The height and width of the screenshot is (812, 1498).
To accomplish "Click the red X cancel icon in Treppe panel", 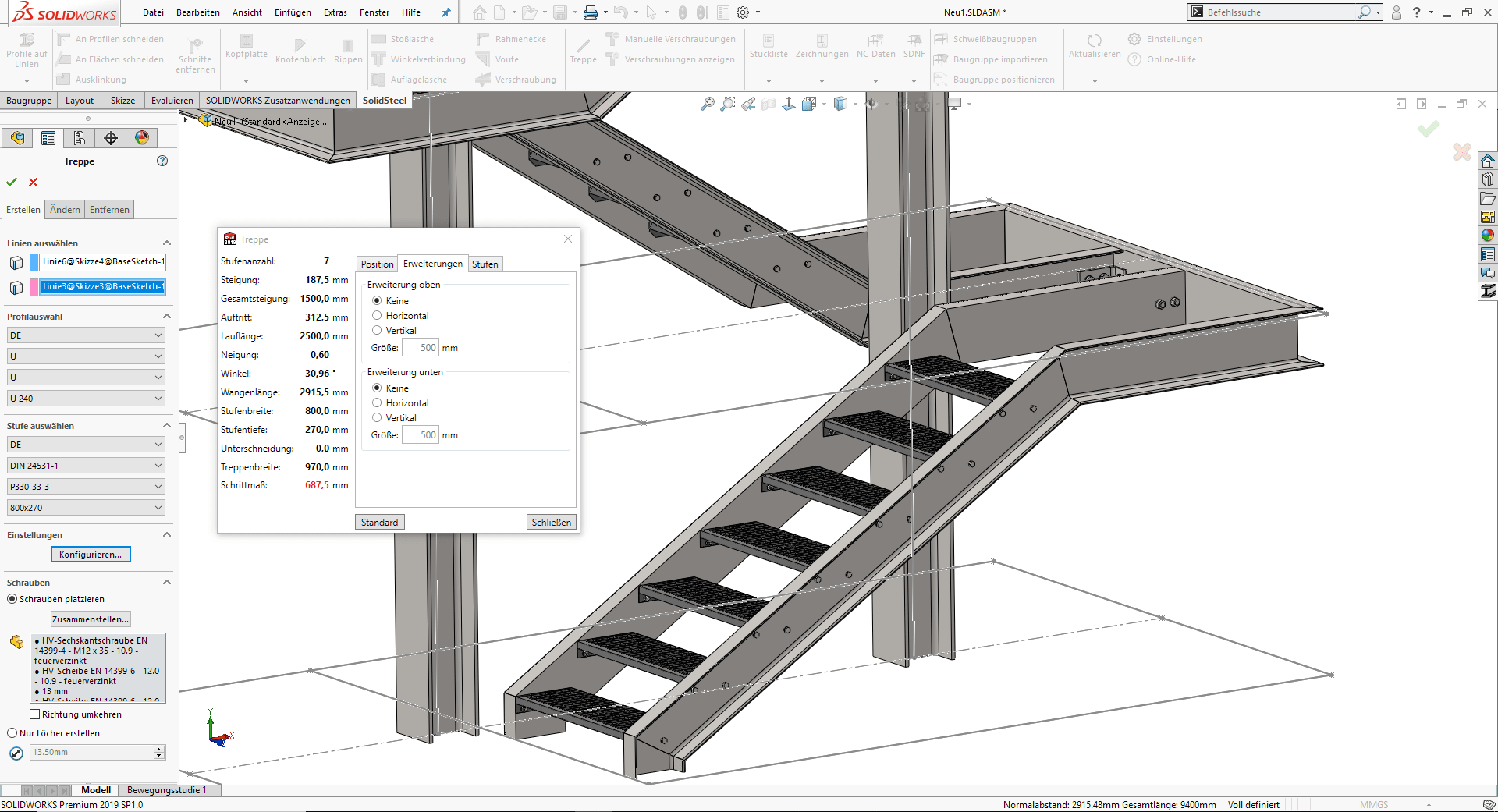I will pyautogui.click(x=33, y=182).
